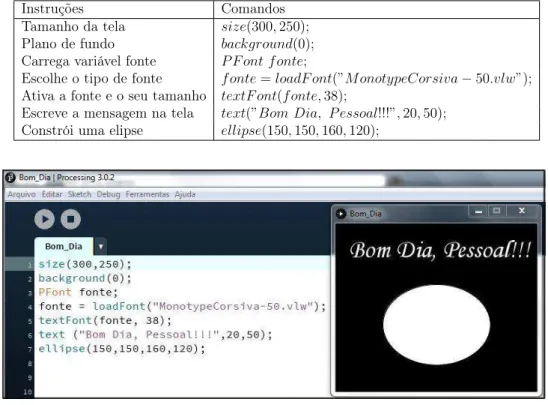Image resolution: width=548 pixels, height=405 pixels.
Task: Click code line ellipse(150,150,160,120);
Action: pyautogui.click(x=122, y=349)
